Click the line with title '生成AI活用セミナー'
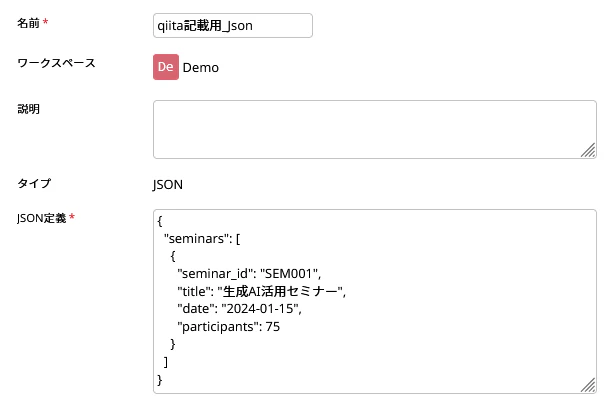Screen dimensions: 606x398 pyautogui.click(x=262, y=291)
